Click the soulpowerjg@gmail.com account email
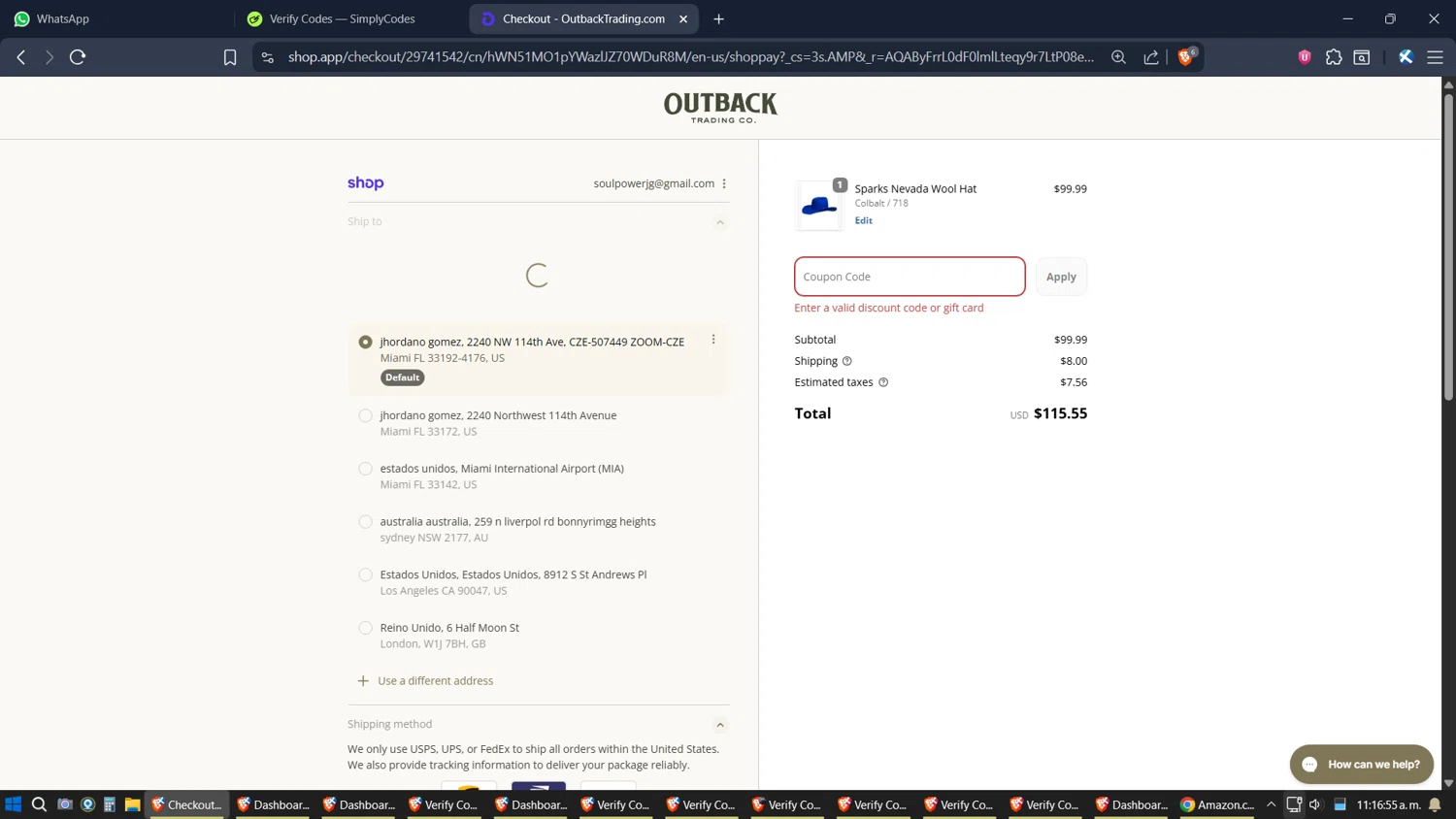1456x819 pixels. click(x=653, y=183)
